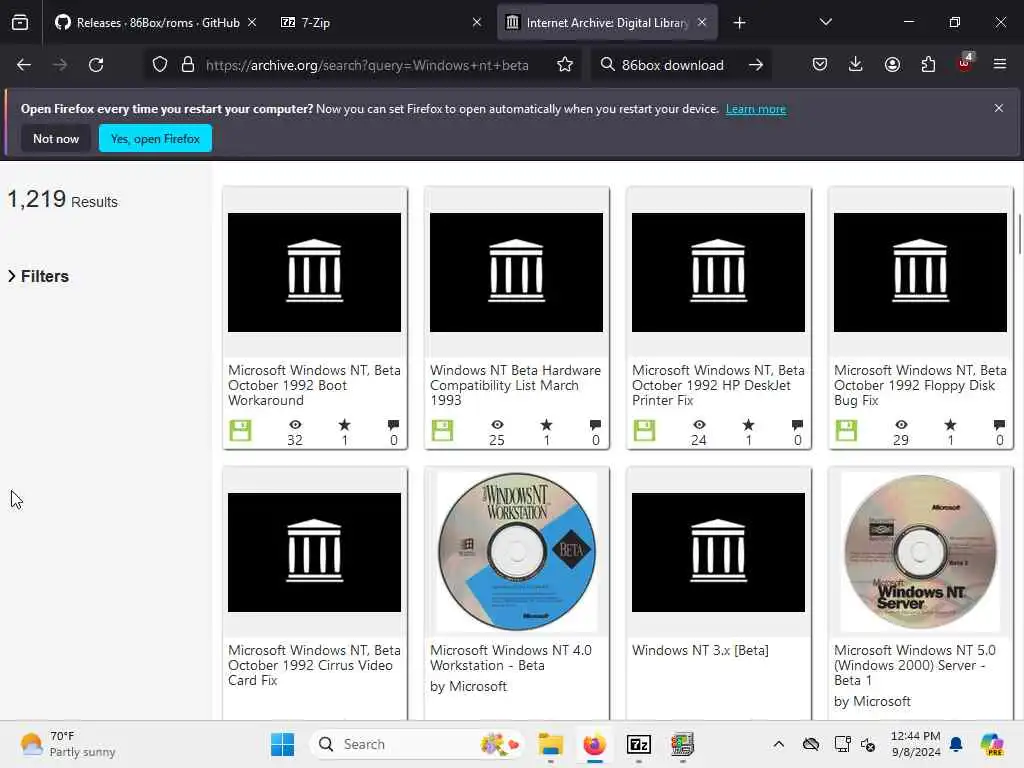
Task: Open the tracking protection shield icon
Action: point(160,65)
